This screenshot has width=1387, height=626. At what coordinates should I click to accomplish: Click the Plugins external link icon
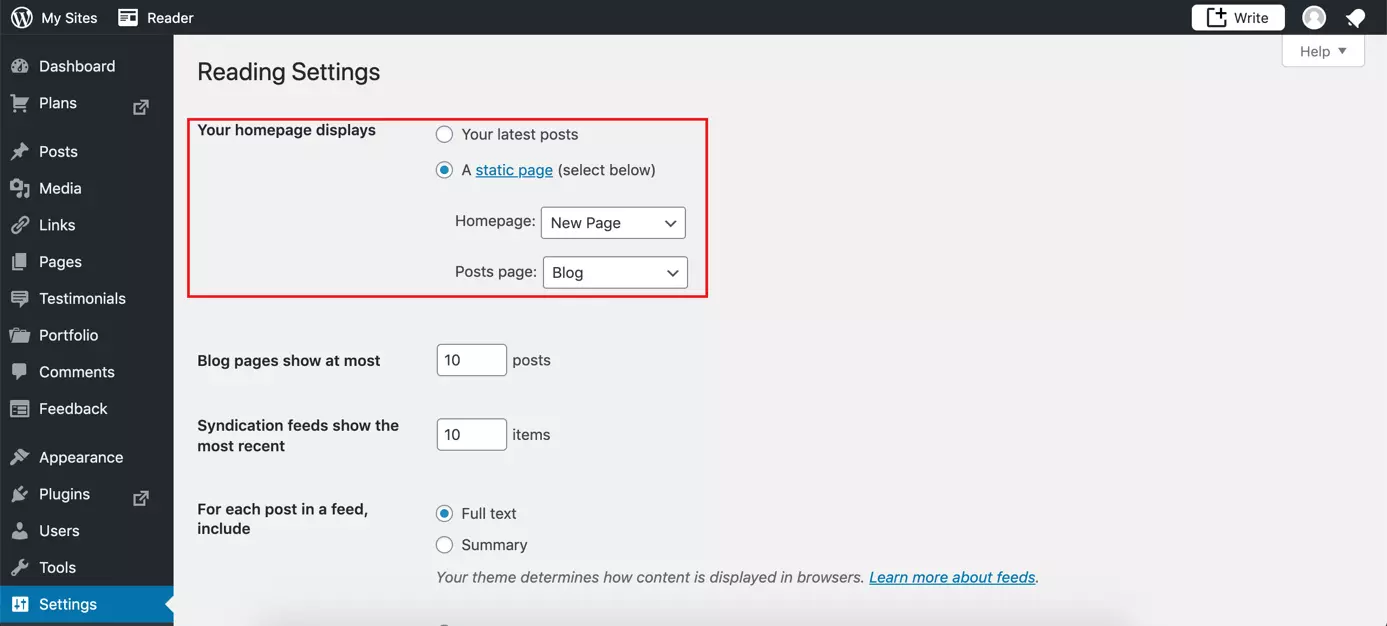(x=141, y=497)
